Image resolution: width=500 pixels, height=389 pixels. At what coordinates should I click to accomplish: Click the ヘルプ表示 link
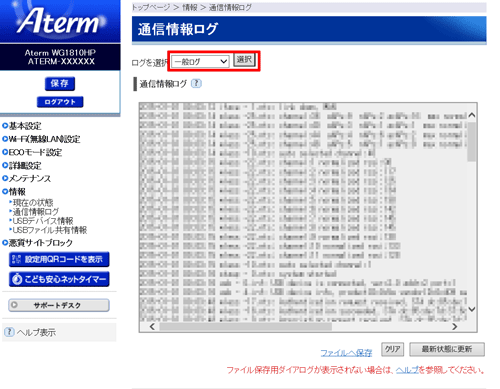pyautogui.click(x=36, y=332)
